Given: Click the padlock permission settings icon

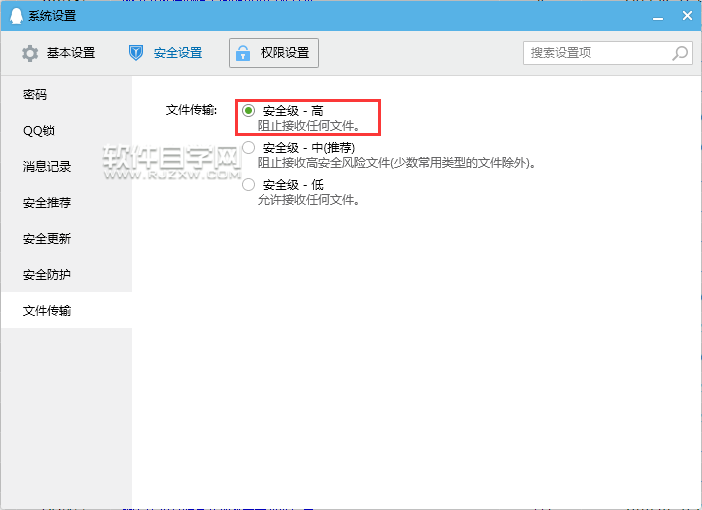Looking at the screenshot, I should point(243,53).
